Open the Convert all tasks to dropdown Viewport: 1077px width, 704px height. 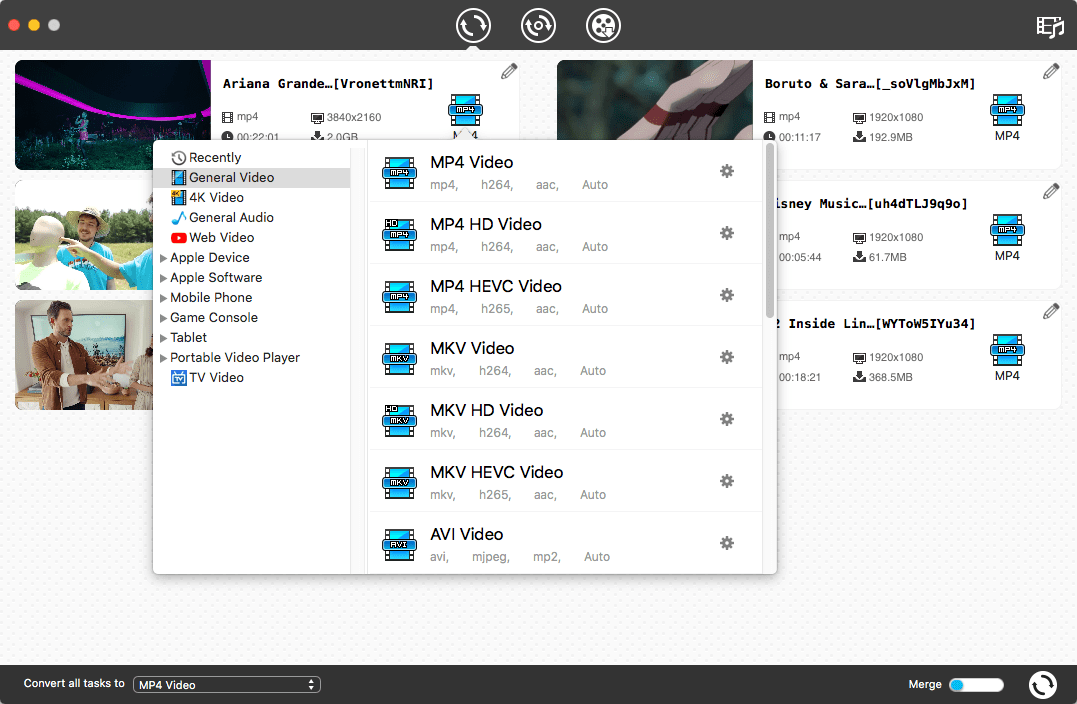coord(227,685)
